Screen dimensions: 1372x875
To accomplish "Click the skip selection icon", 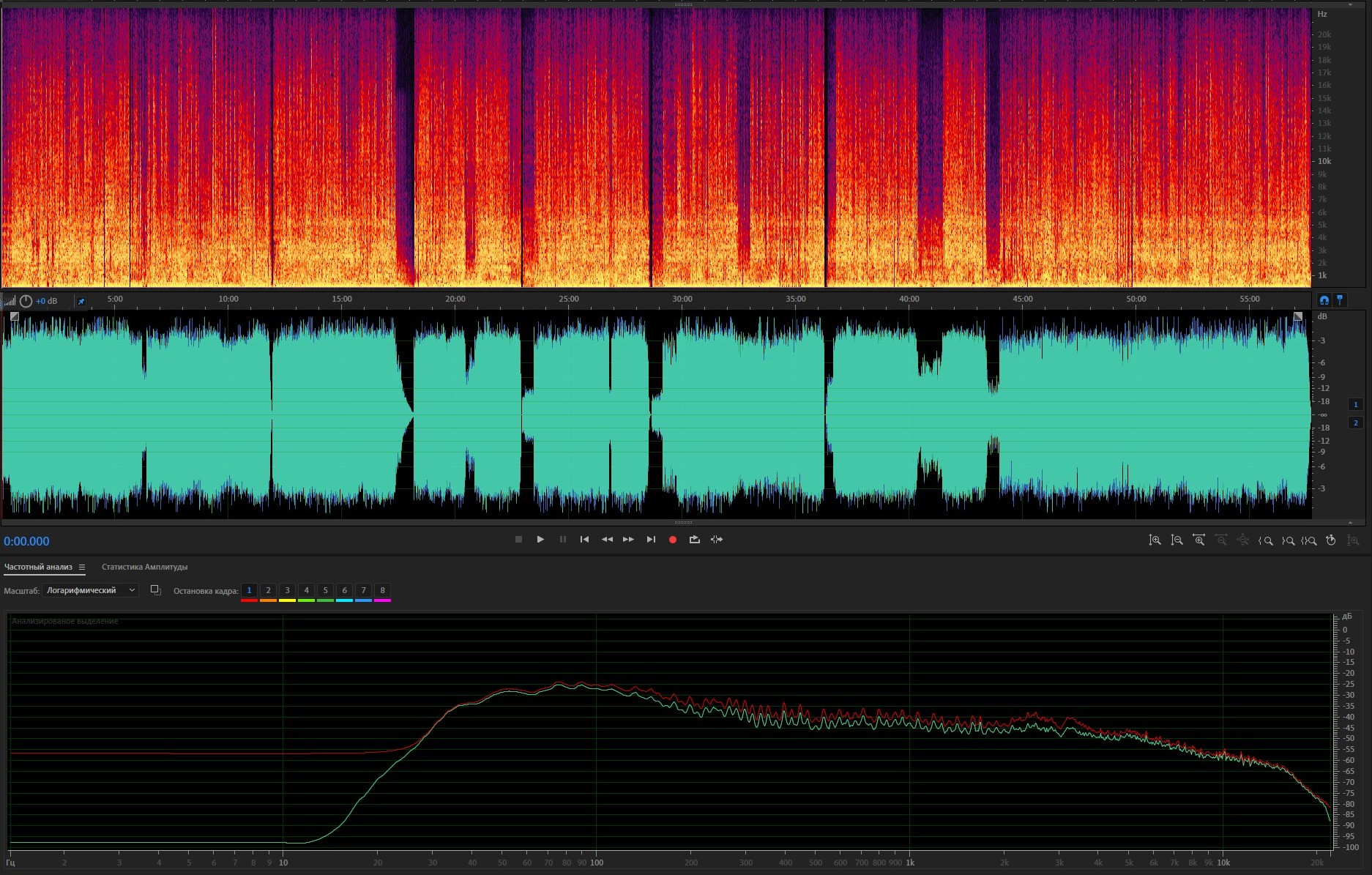I will pos(717,540).
